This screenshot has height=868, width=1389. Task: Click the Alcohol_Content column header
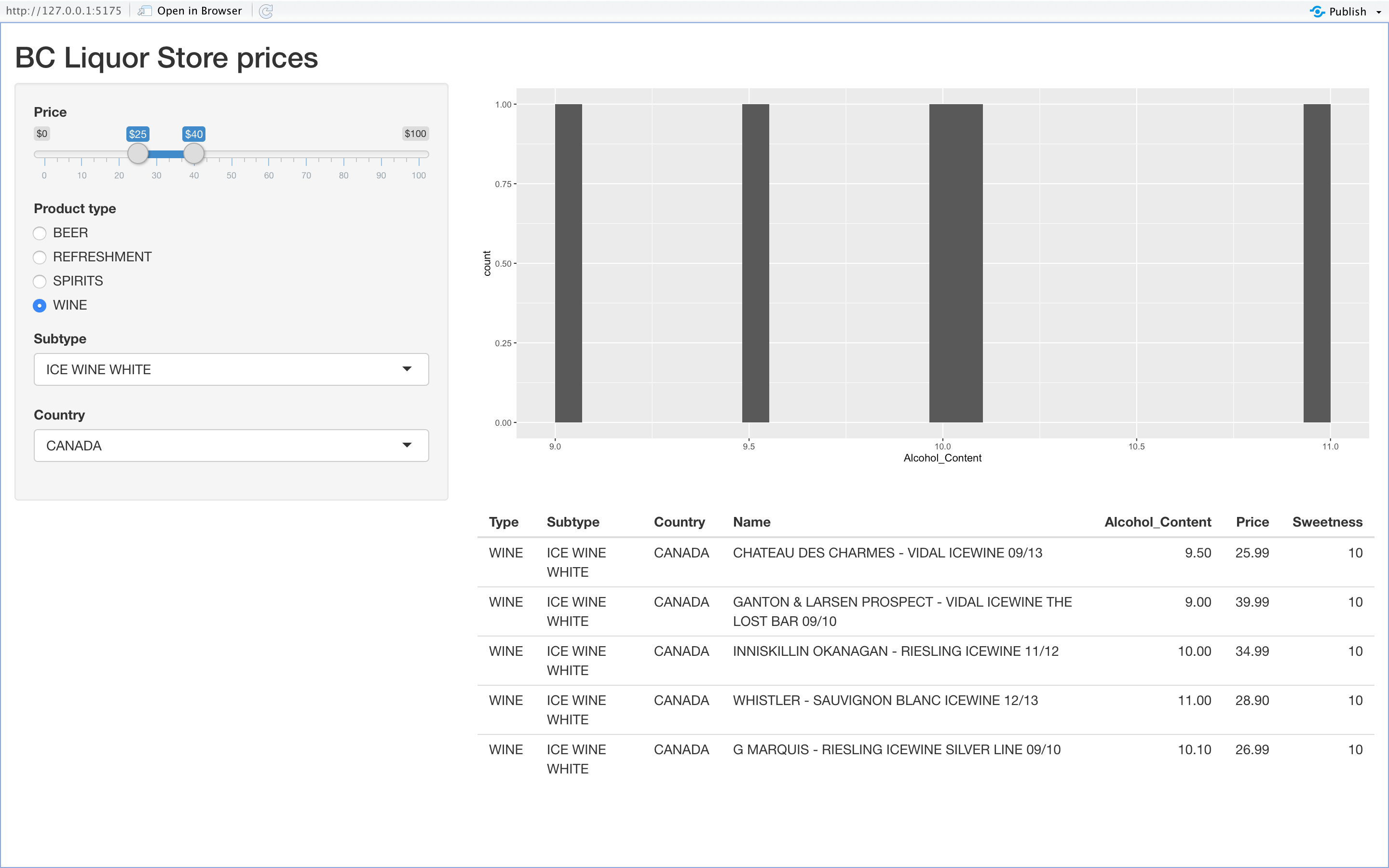click(x=1157, y=522)
